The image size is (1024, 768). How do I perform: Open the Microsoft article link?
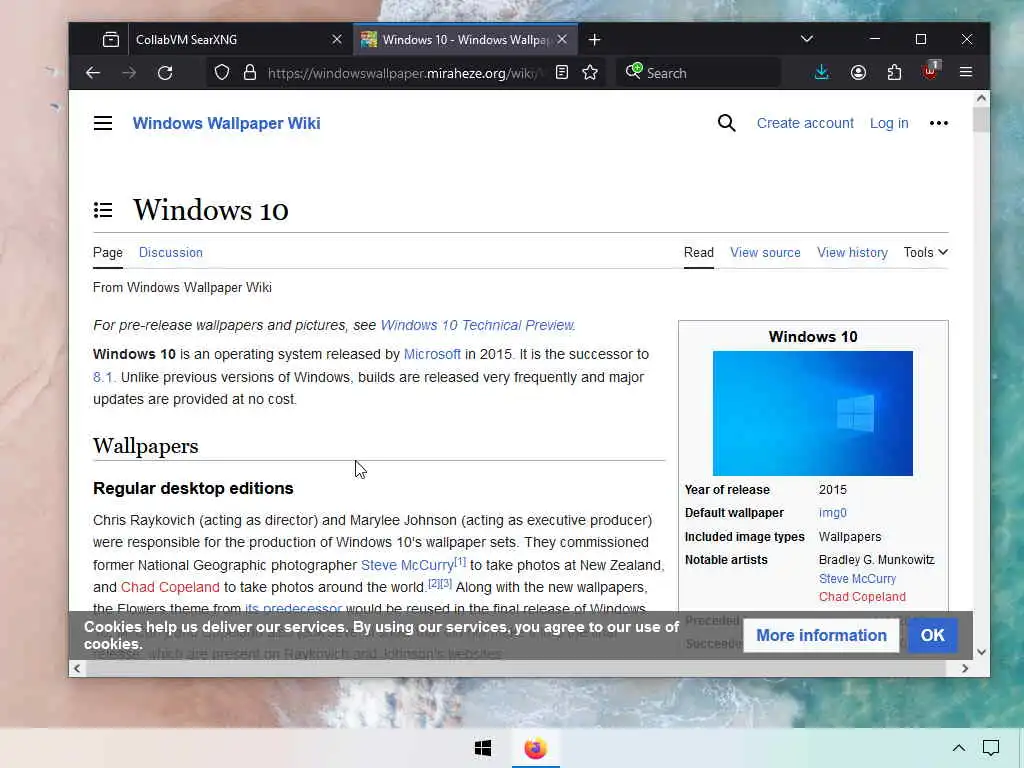(x=432, y=354)
